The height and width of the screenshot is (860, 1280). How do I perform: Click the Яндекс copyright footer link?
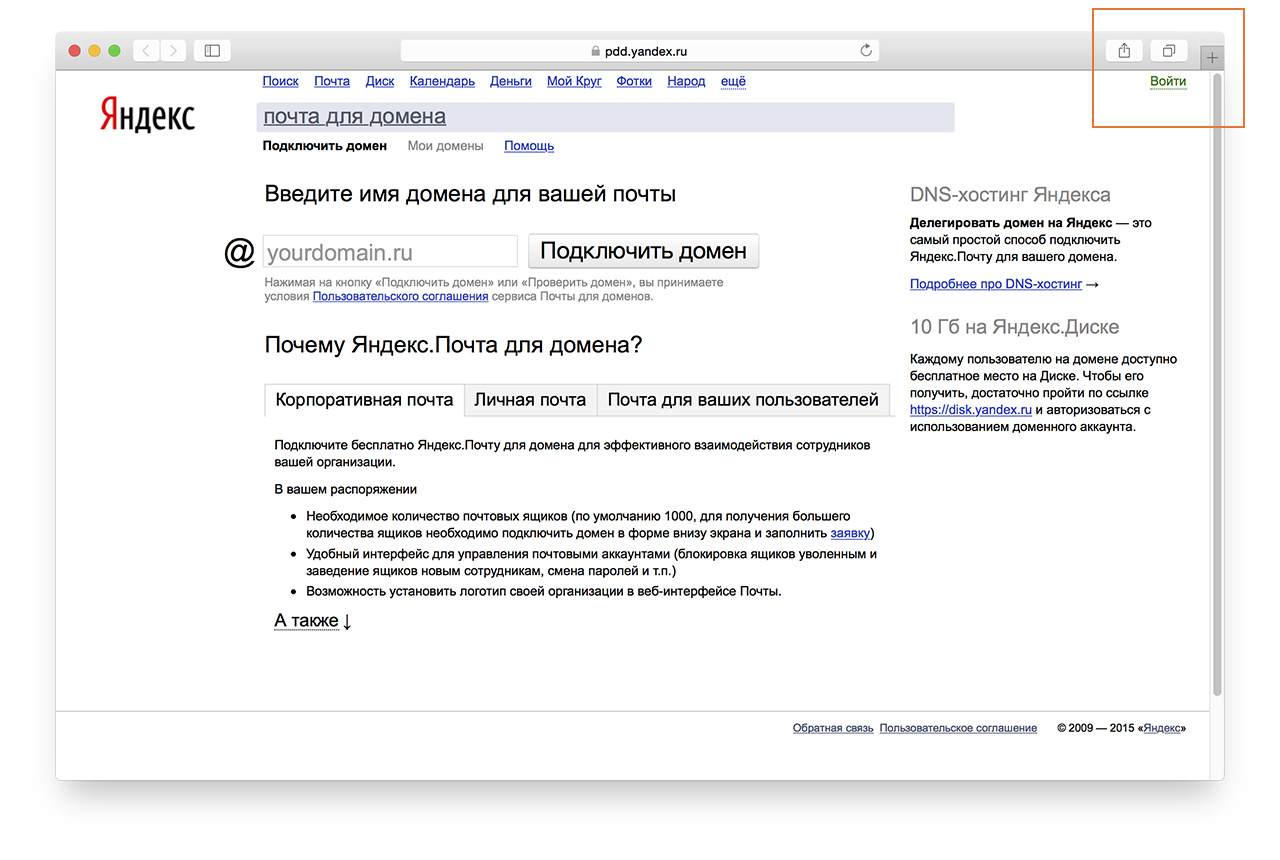[x=1162, y=728]
